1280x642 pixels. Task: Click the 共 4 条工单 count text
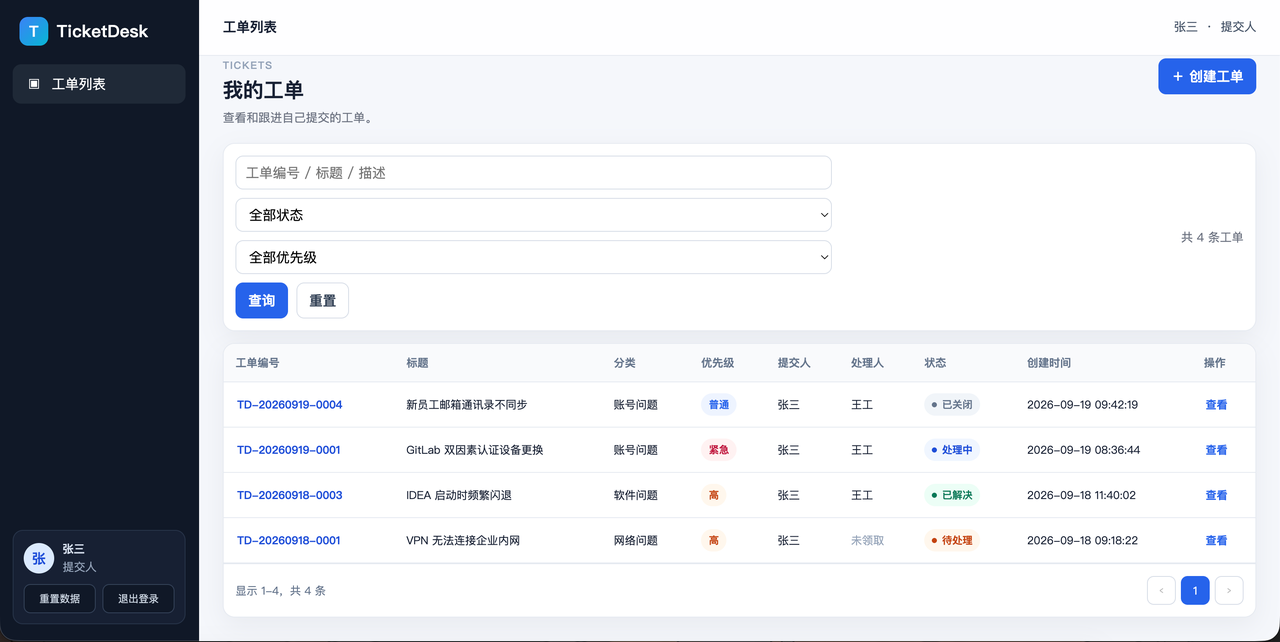(x=1212, y=237)
